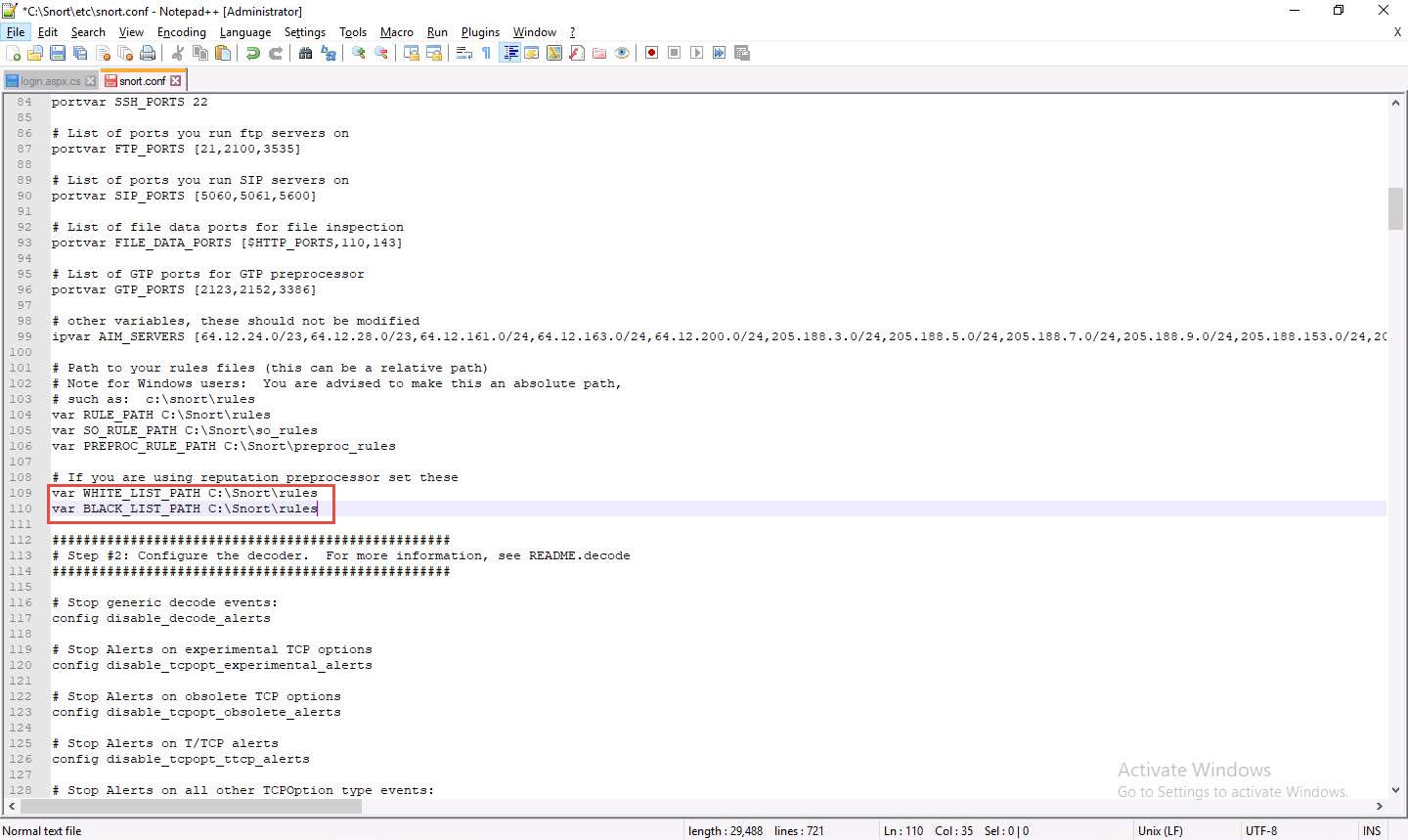Click the Save All toolbar icon
The height and width of the screenshot is (840, 1408).
pyautogui.click(x=80, y=53)
